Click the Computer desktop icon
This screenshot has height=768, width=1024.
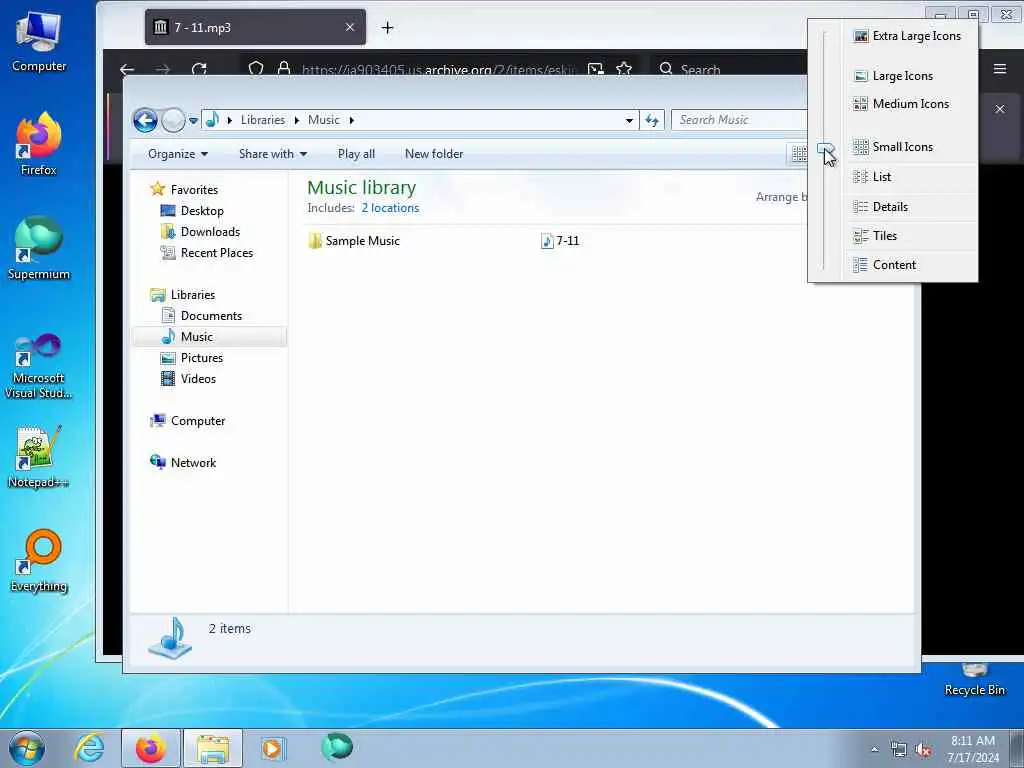[x=39, y=40]
